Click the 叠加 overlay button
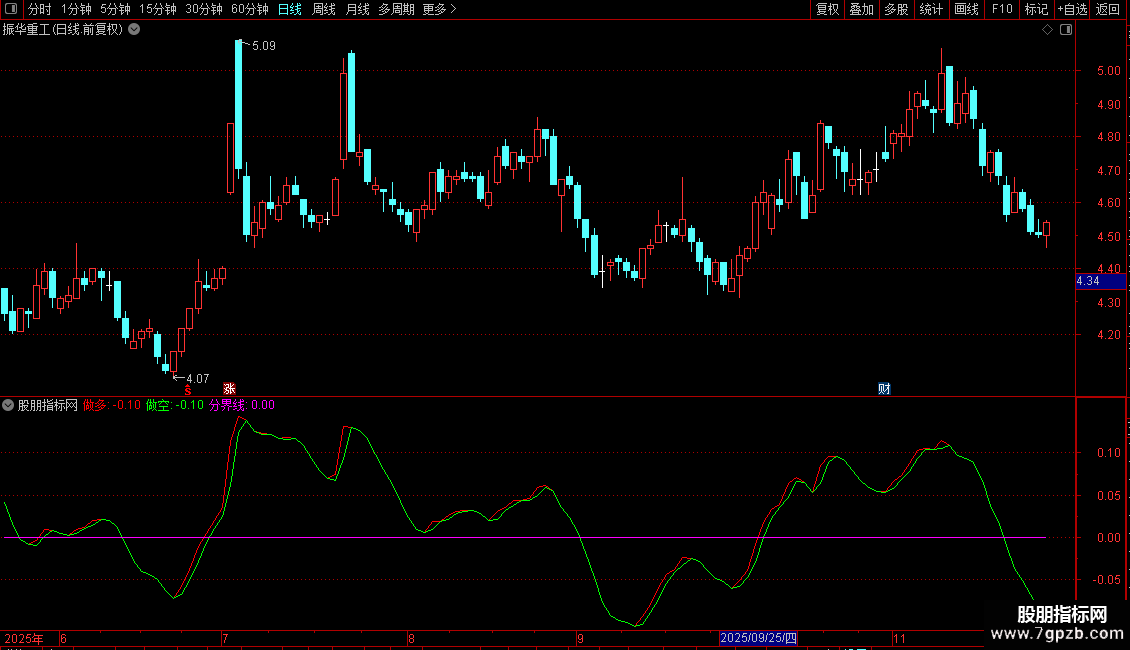 (861, 9)
